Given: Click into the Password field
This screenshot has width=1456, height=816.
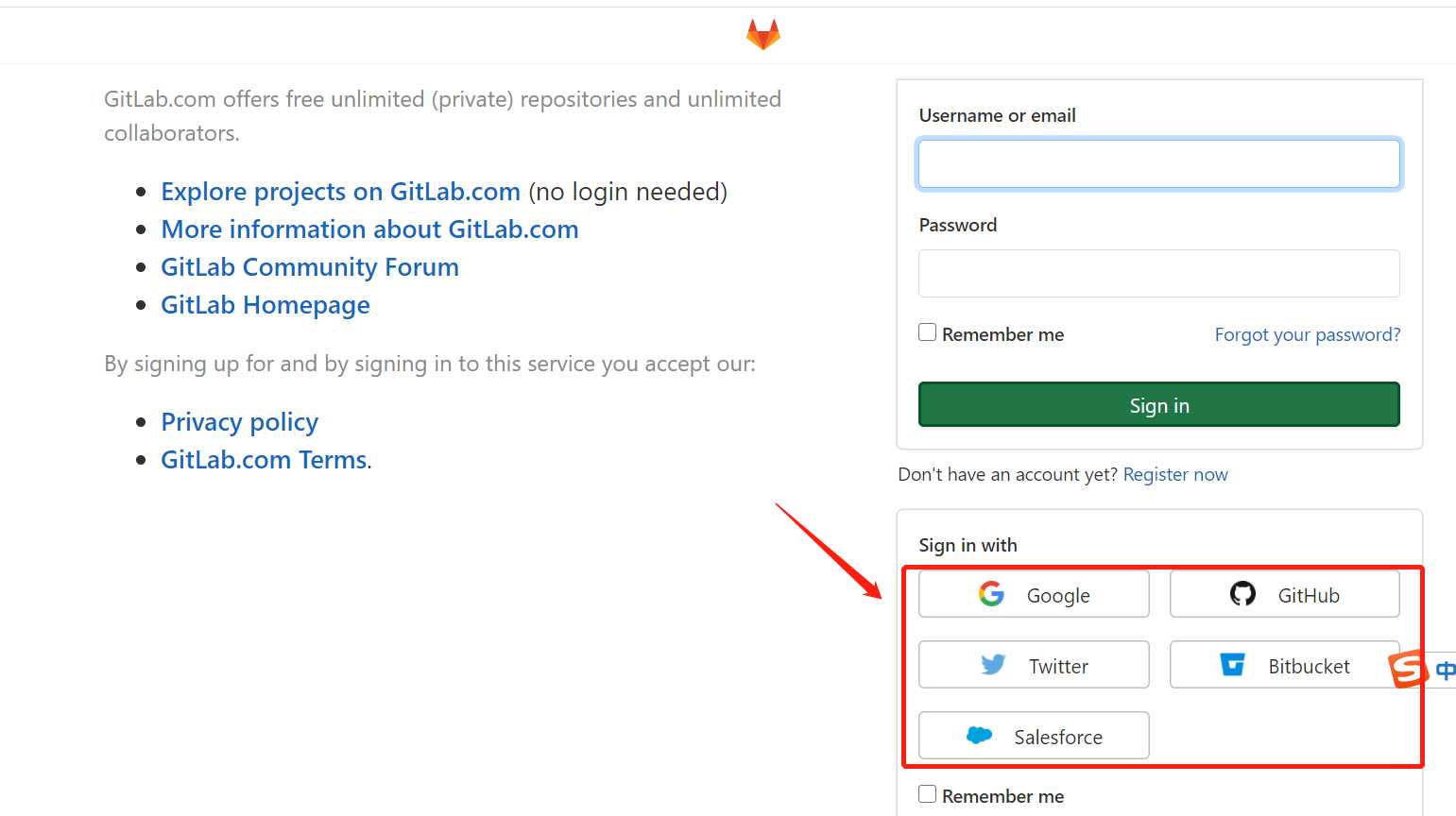Looking at the screenshot, I should [1159, 274].
